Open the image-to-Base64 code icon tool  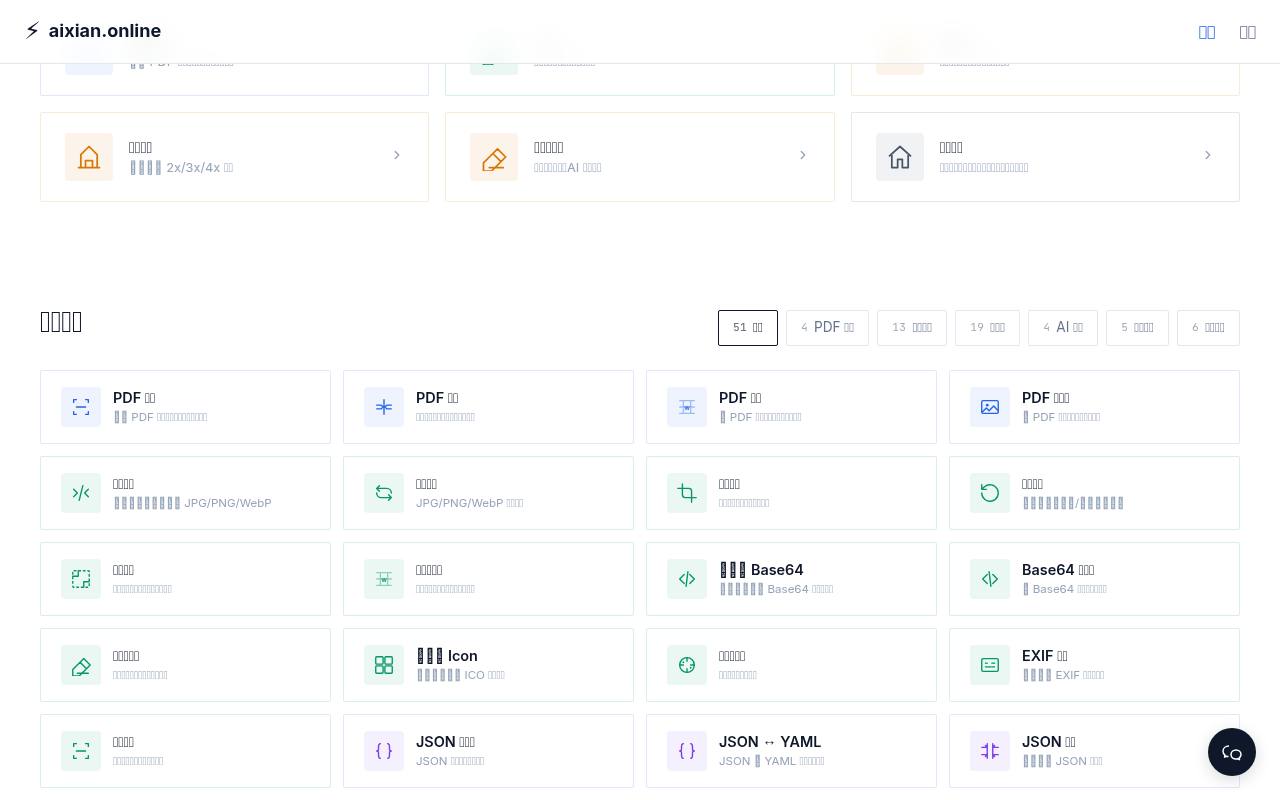pyautogui.click(x=791, y=579)
